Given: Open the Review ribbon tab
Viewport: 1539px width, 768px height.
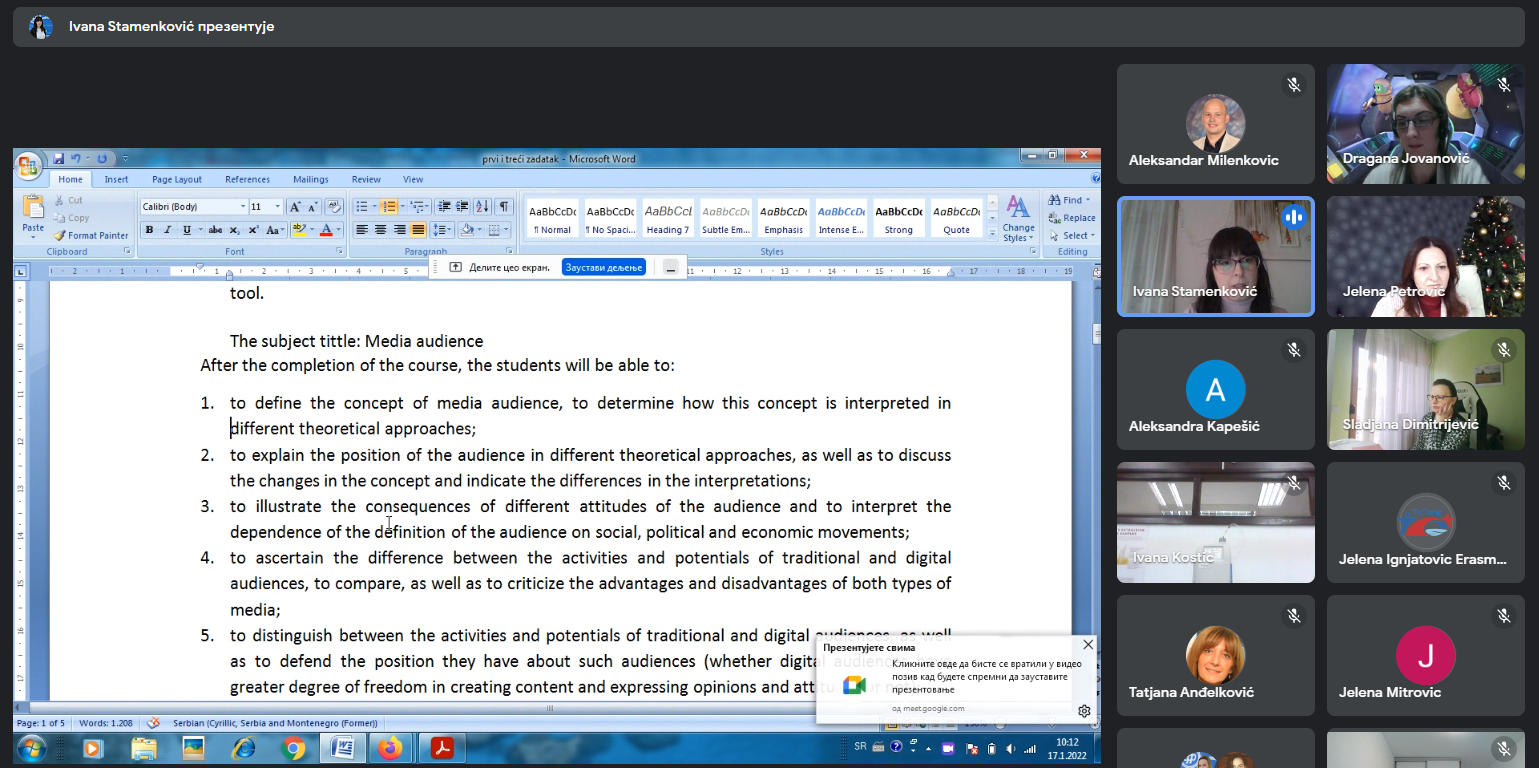Looking at the screenshot, I should 366,180.
